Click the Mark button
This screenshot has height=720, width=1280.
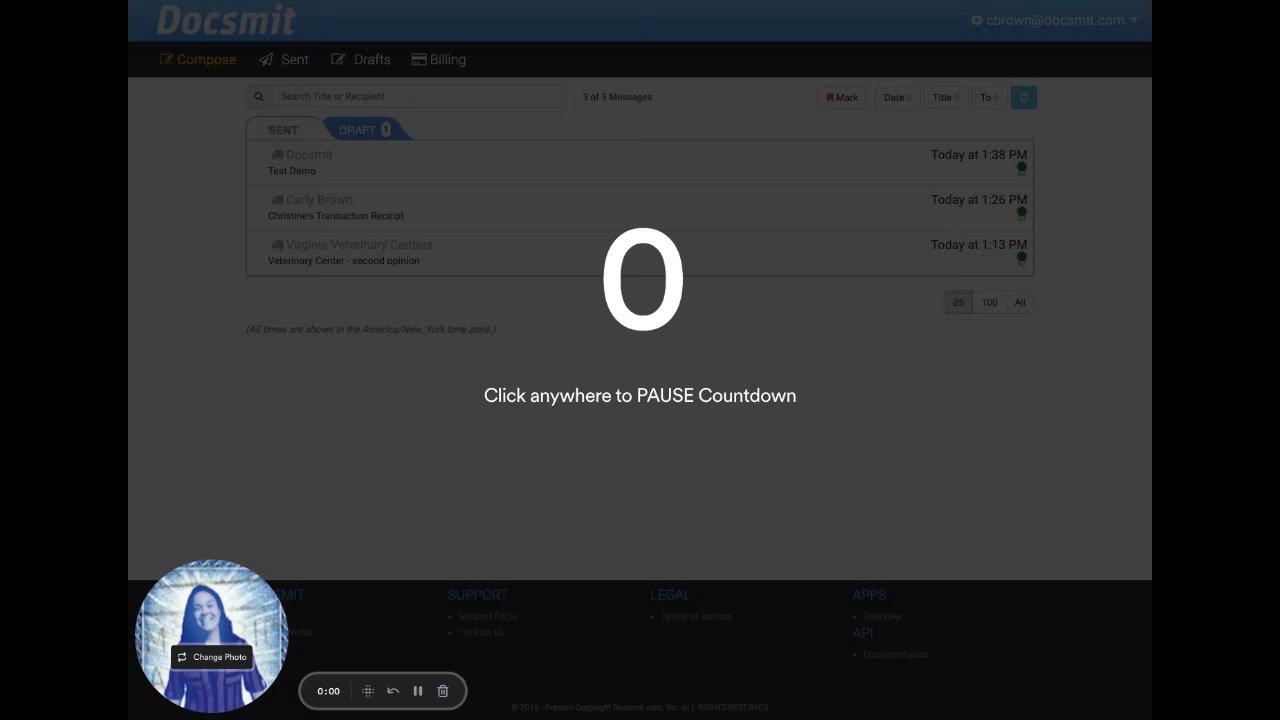[x=842, y=97]
